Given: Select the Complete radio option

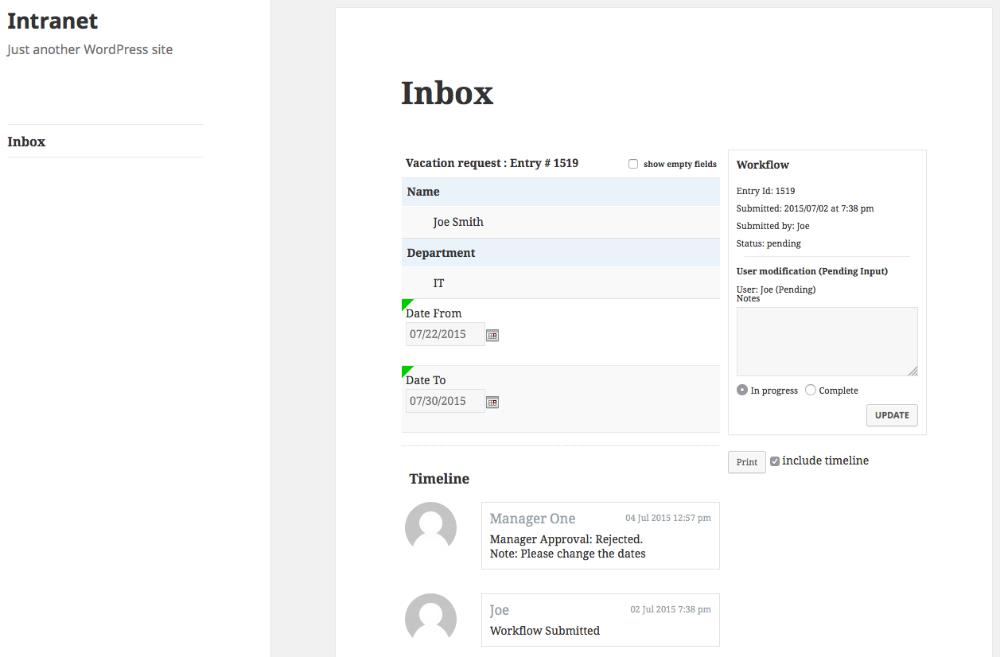Looking at the screenshot, I should tap(810, 390).
